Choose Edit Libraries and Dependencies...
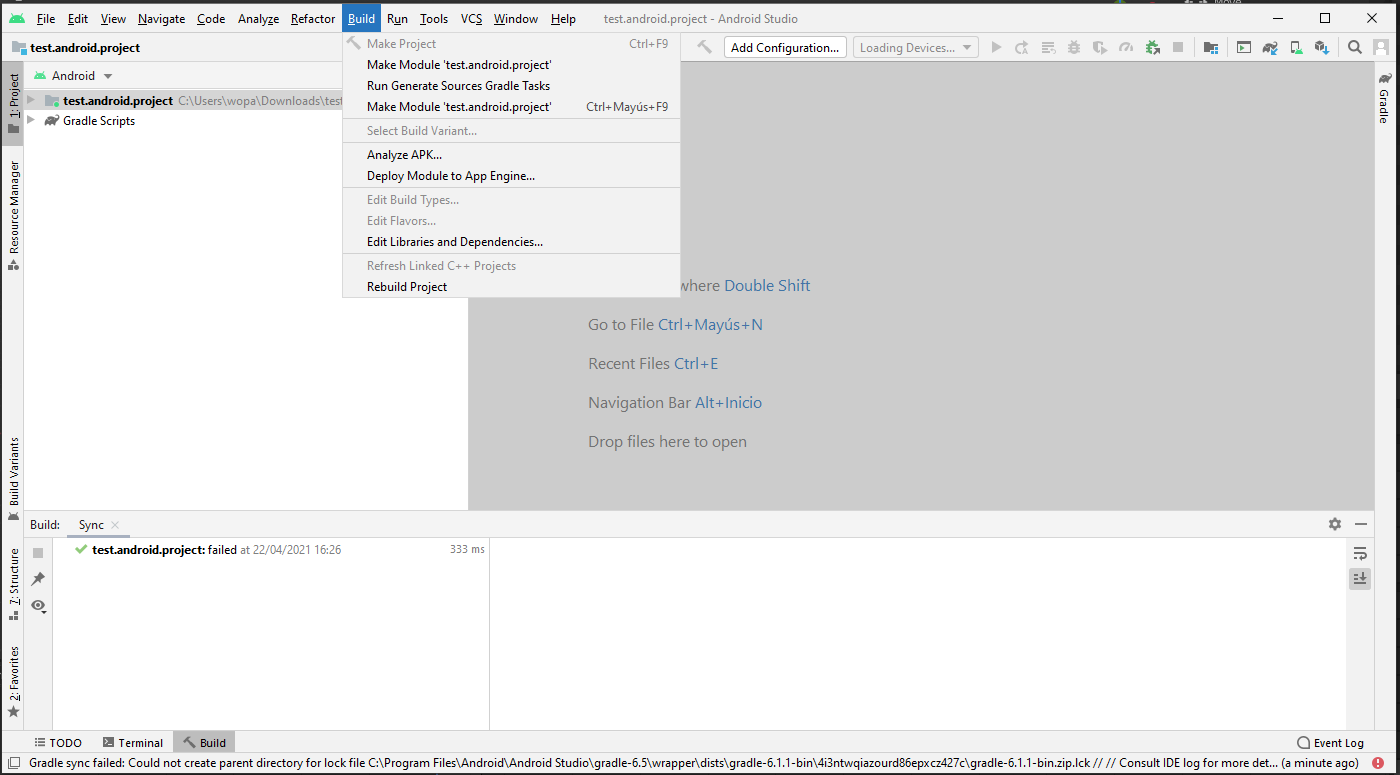 [x=511, y=242]
